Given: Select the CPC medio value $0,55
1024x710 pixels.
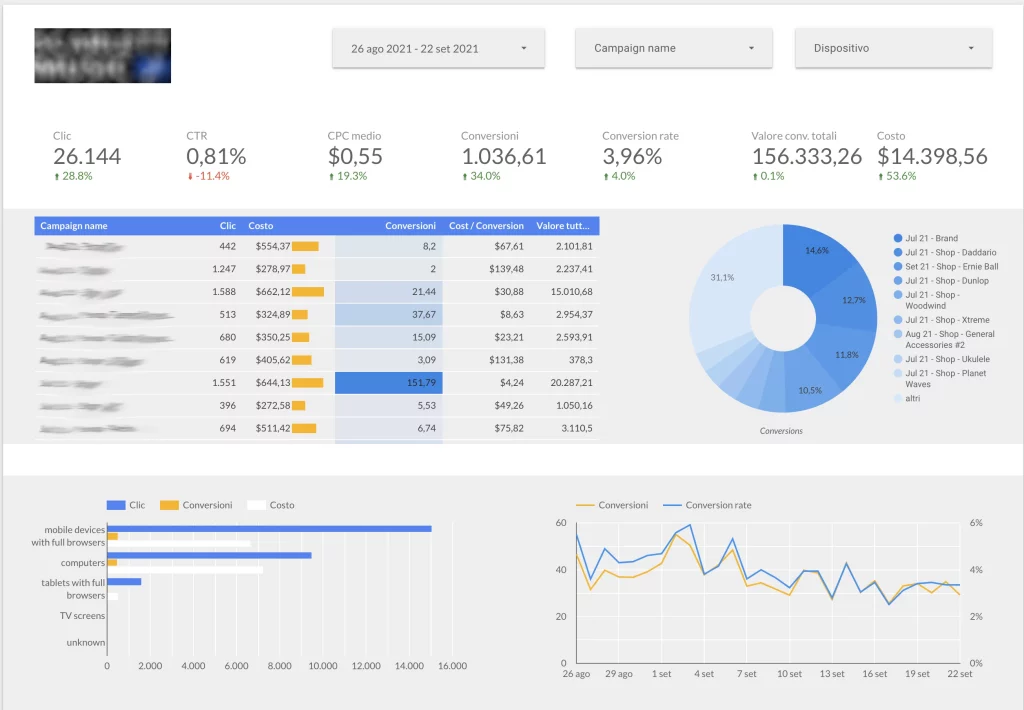Looking at the screenshot, I should [x=355, y=156].
